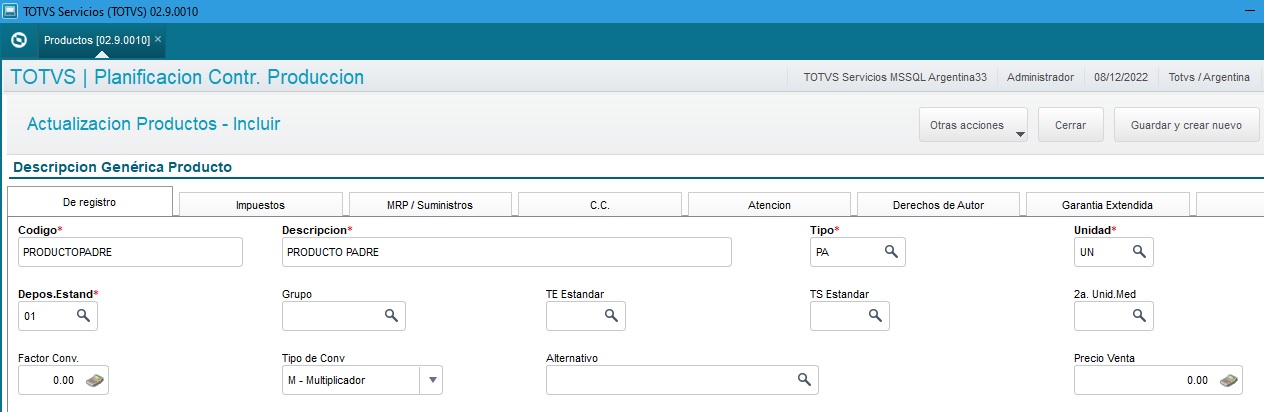Click Totvs / Argentina company label
Screen dimensions: 1264x412
(1209, 77)
